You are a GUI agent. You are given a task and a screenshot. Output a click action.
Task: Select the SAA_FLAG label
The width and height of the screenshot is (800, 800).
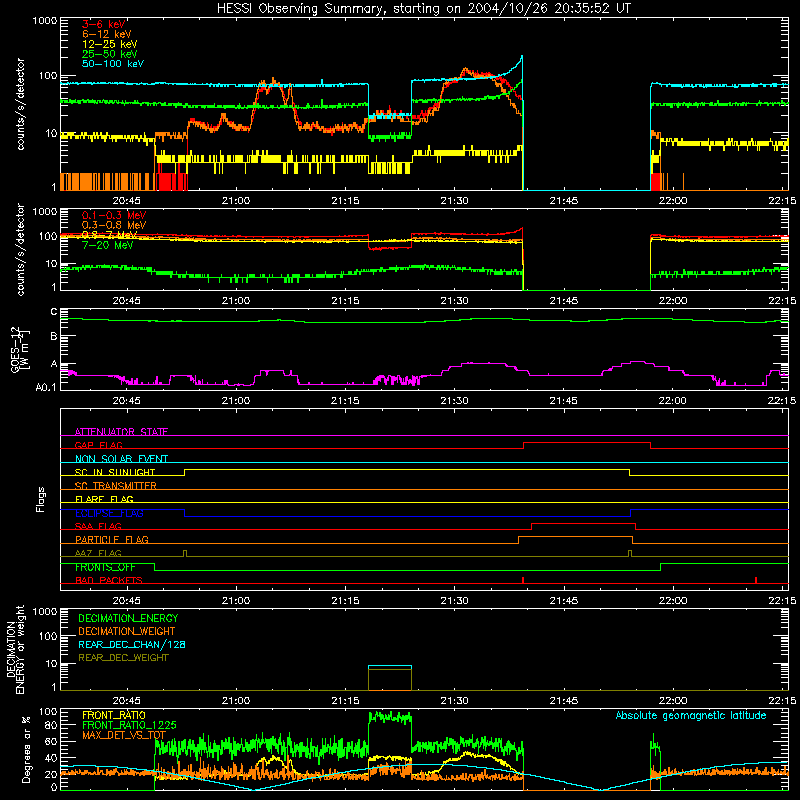click(x=98, y=526)
